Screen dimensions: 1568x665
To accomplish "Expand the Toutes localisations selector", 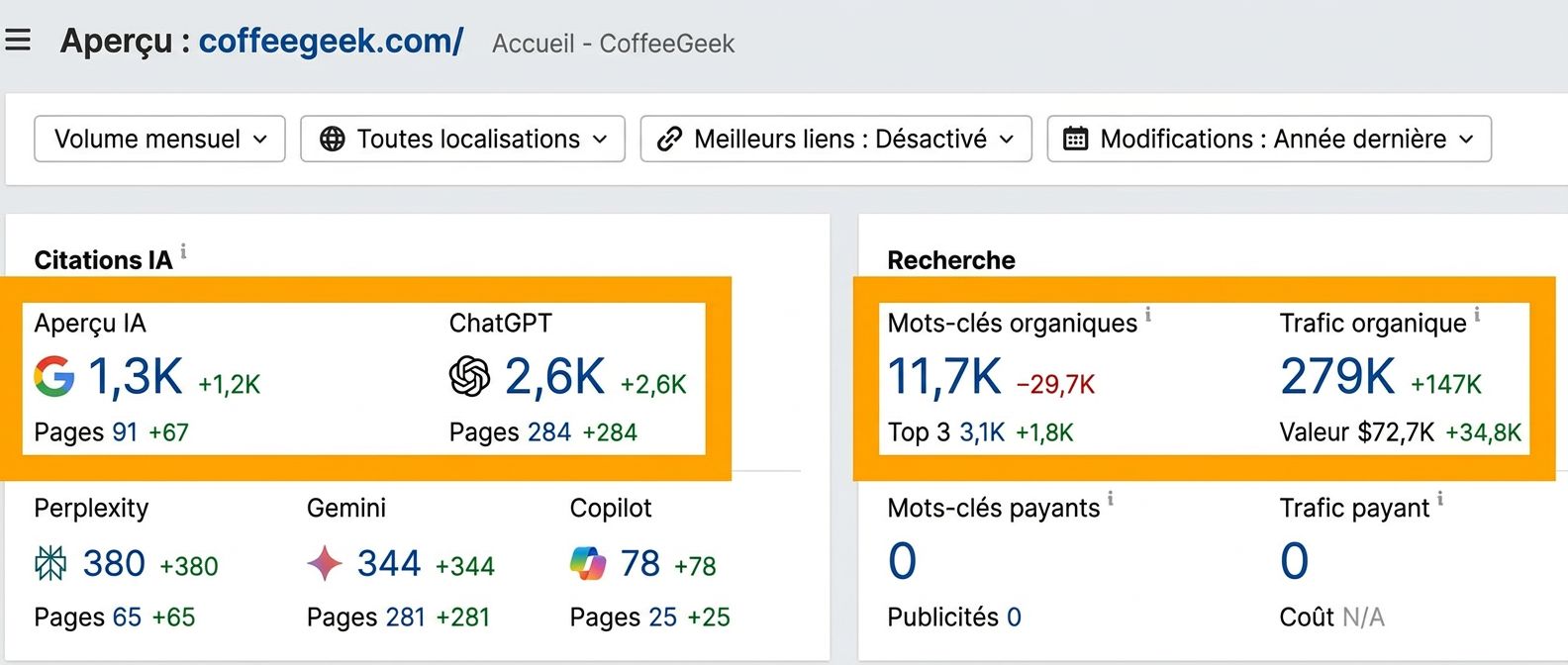I will point(462,139).
